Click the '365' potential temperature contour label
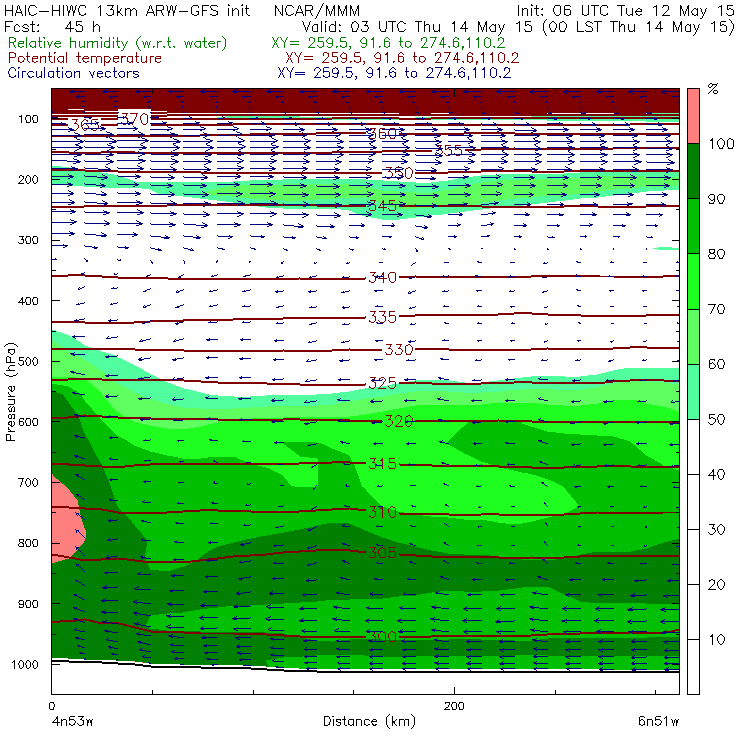The height and width of the screenshot is (740, 740). [85, 125]
